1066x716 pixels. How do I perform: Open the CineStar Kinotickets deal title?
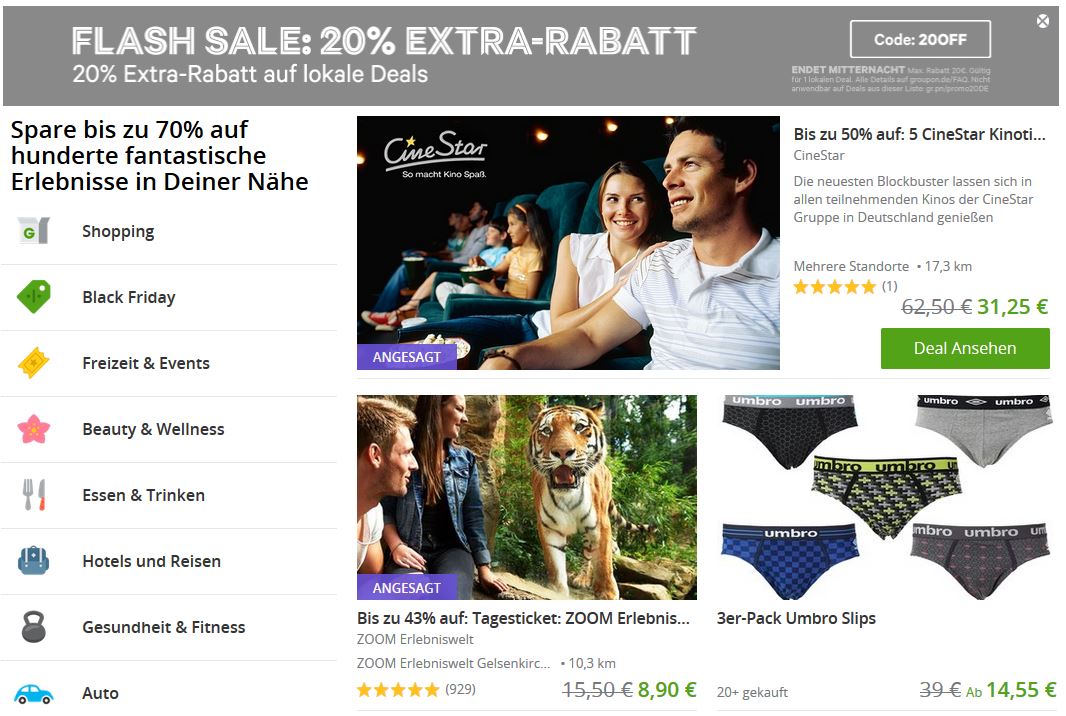coord(919,134)
